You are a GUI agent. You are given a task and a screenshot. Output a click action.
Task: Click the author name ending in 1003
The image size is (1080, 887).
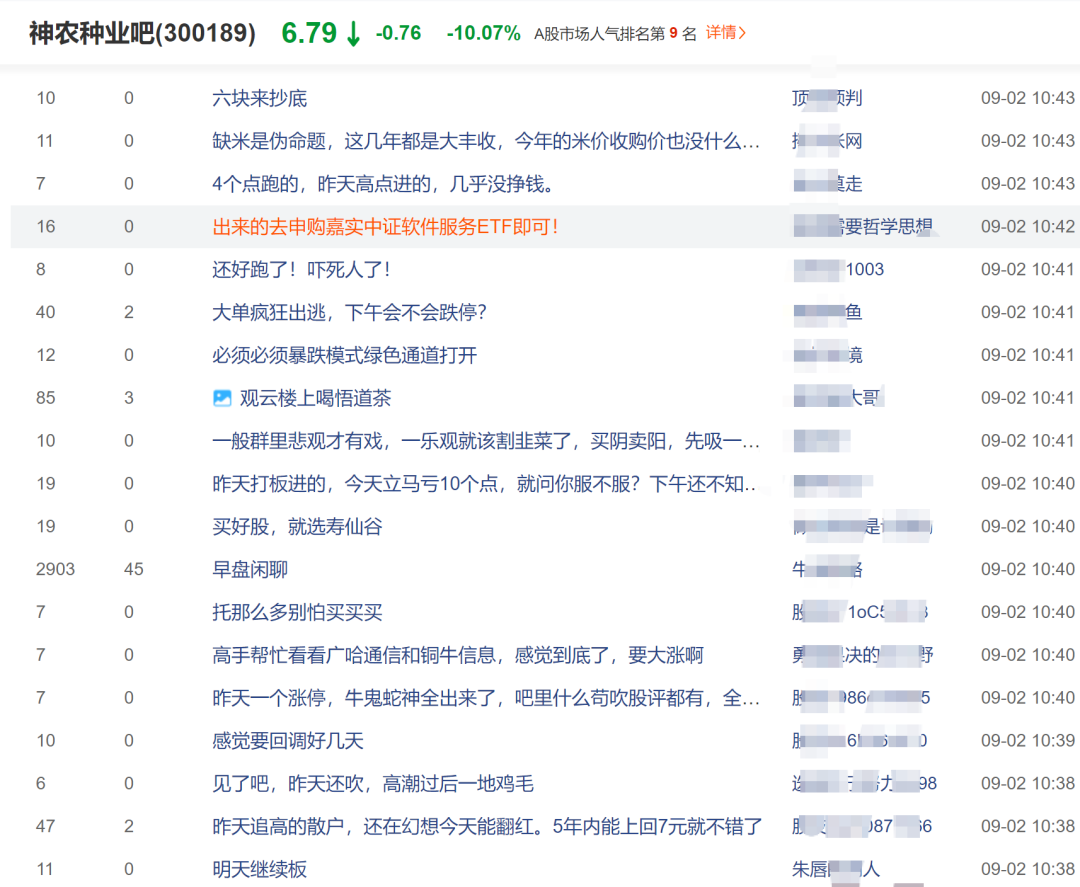(x=838, y=269)
